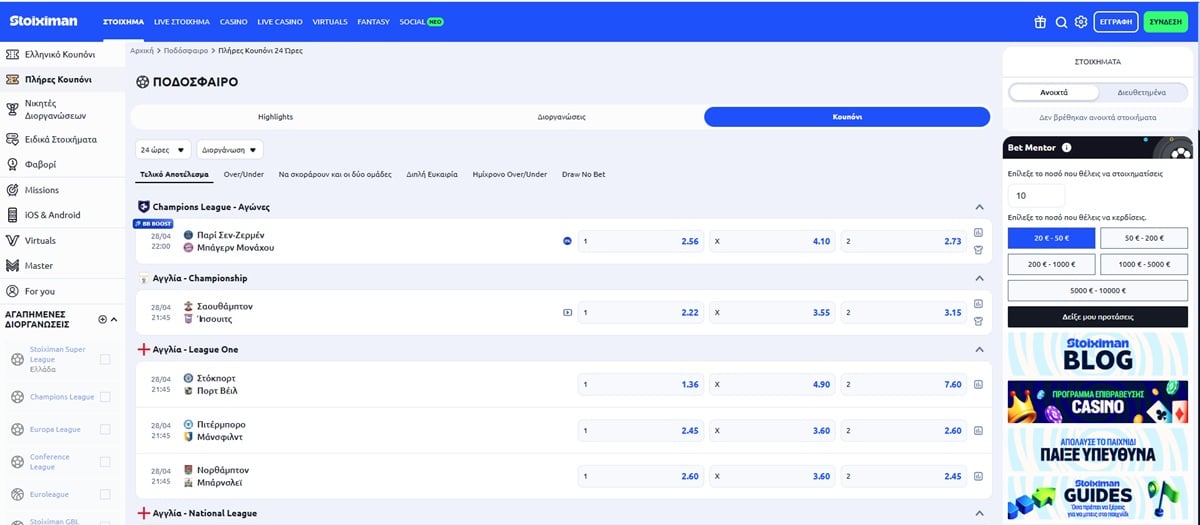Choose the 20 € - 50 € range
1200x525 pixels.
click(x=1052, y=238)
